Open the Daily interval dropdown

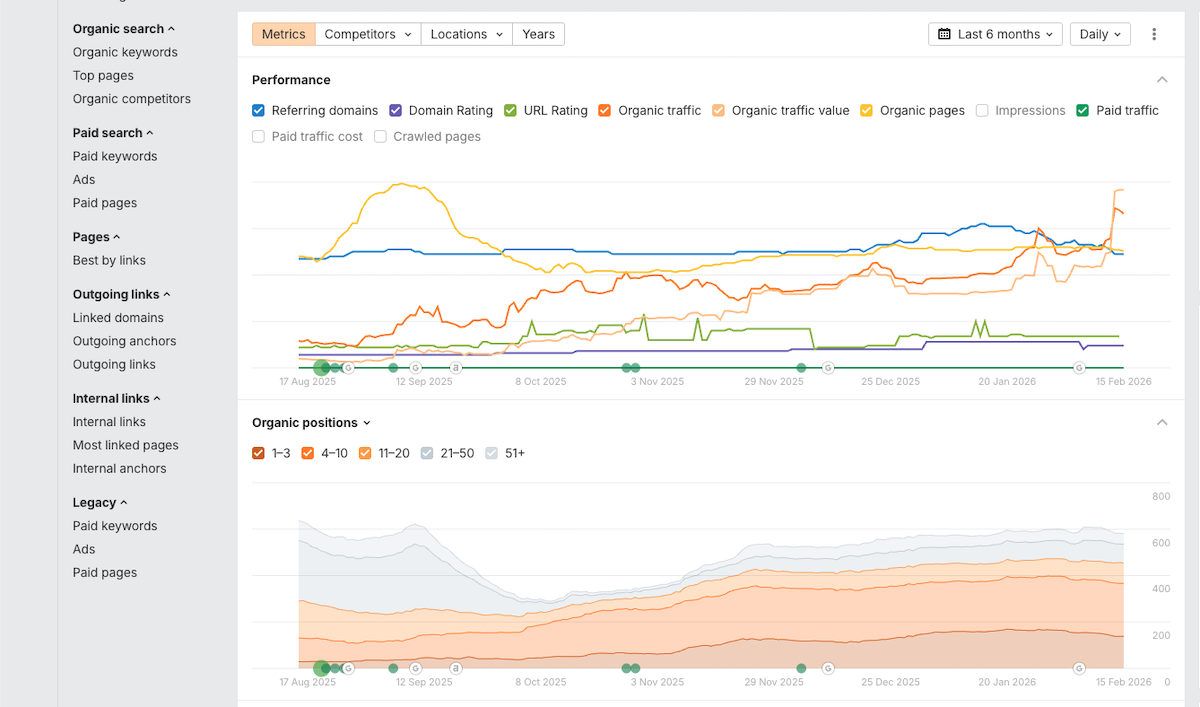pyautogui.click(x=1100, y=34)
